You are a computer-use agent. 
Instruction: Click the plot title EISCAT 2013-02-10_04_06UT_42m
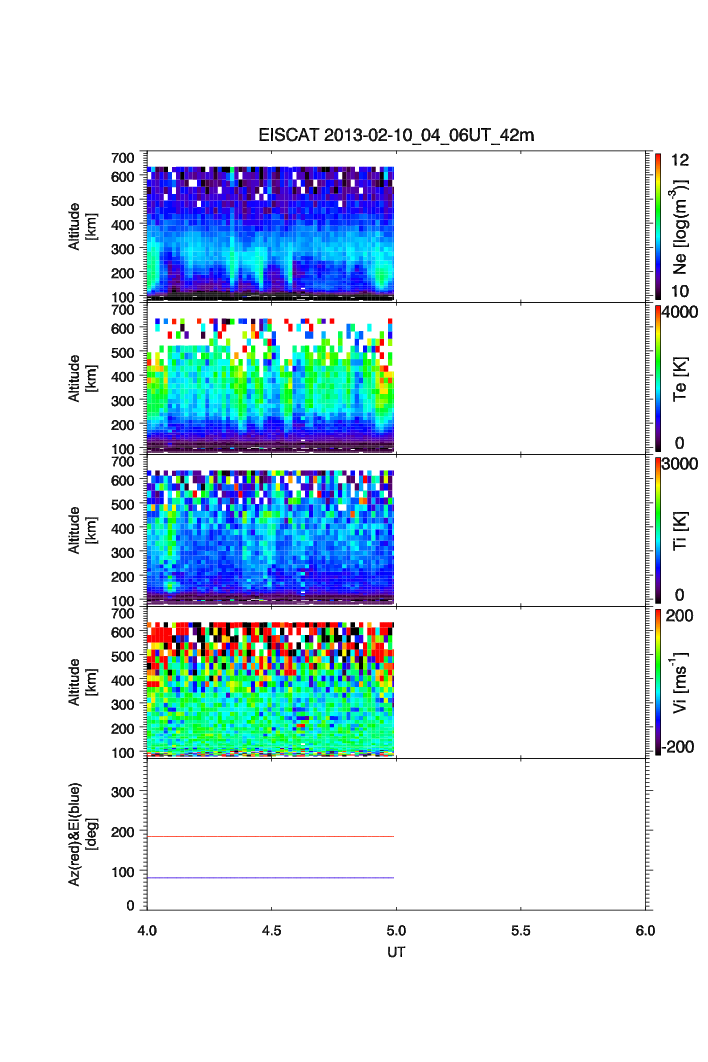point(396,135)
